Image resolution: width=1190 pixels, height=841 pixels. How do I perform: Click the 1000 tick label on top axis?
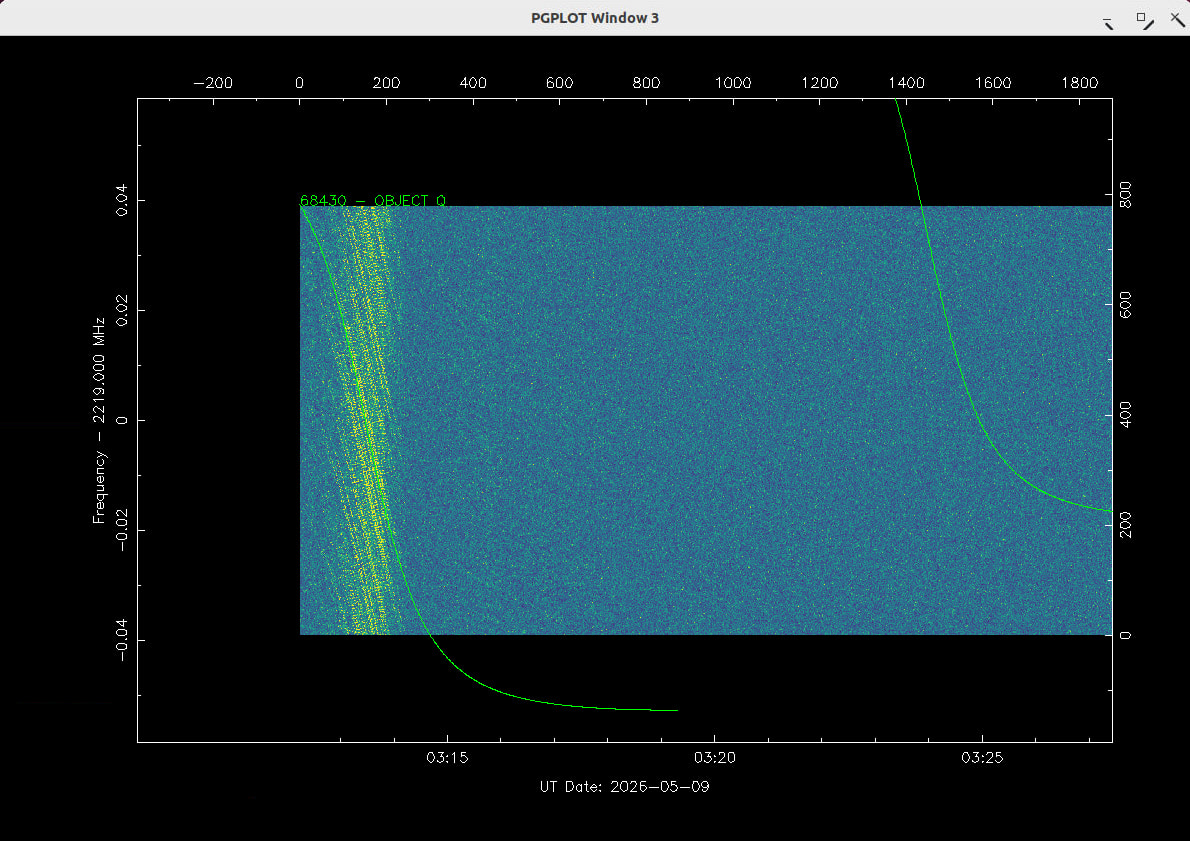[733, 83]
